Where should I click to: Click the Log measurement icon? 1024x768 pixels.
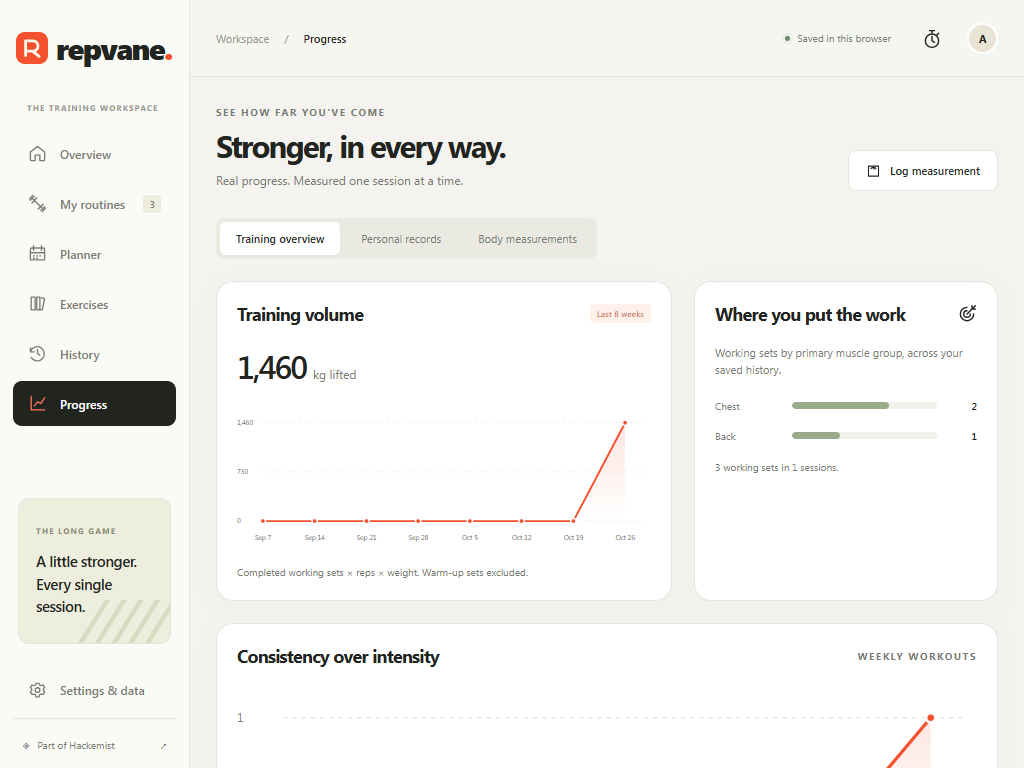coord(873,171)
